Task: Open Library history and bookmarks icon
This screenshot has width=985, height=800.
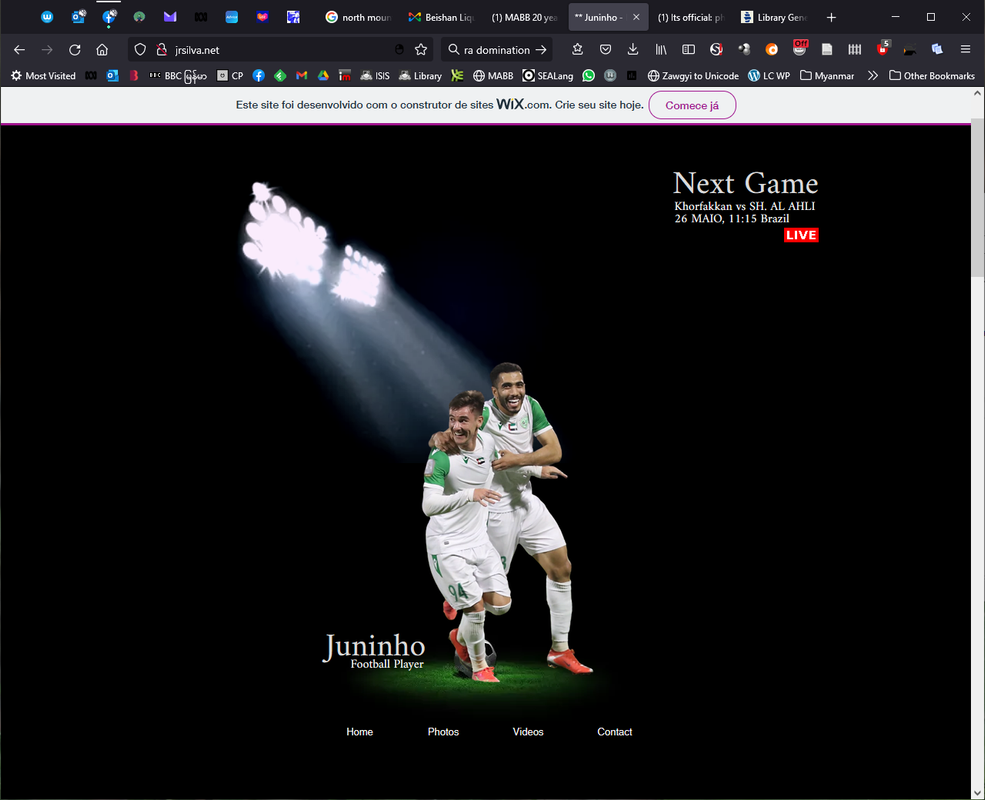Action: coord(661,50)
